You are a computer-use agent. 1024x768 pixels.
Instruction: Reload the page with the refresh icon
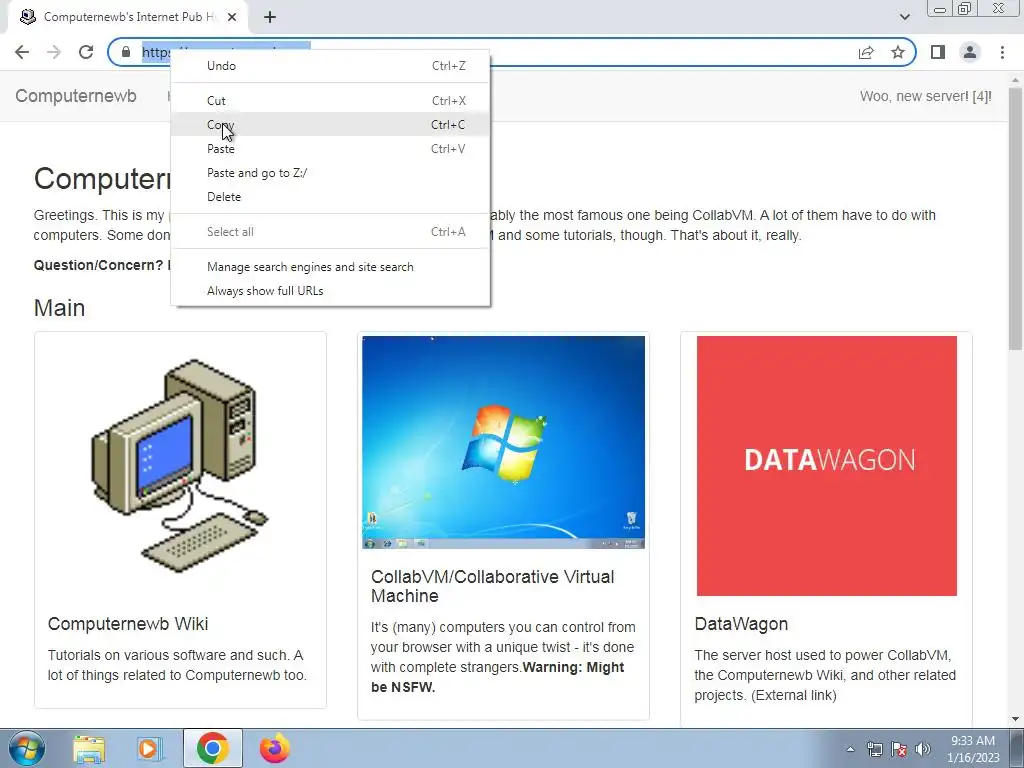click(86, 52)
